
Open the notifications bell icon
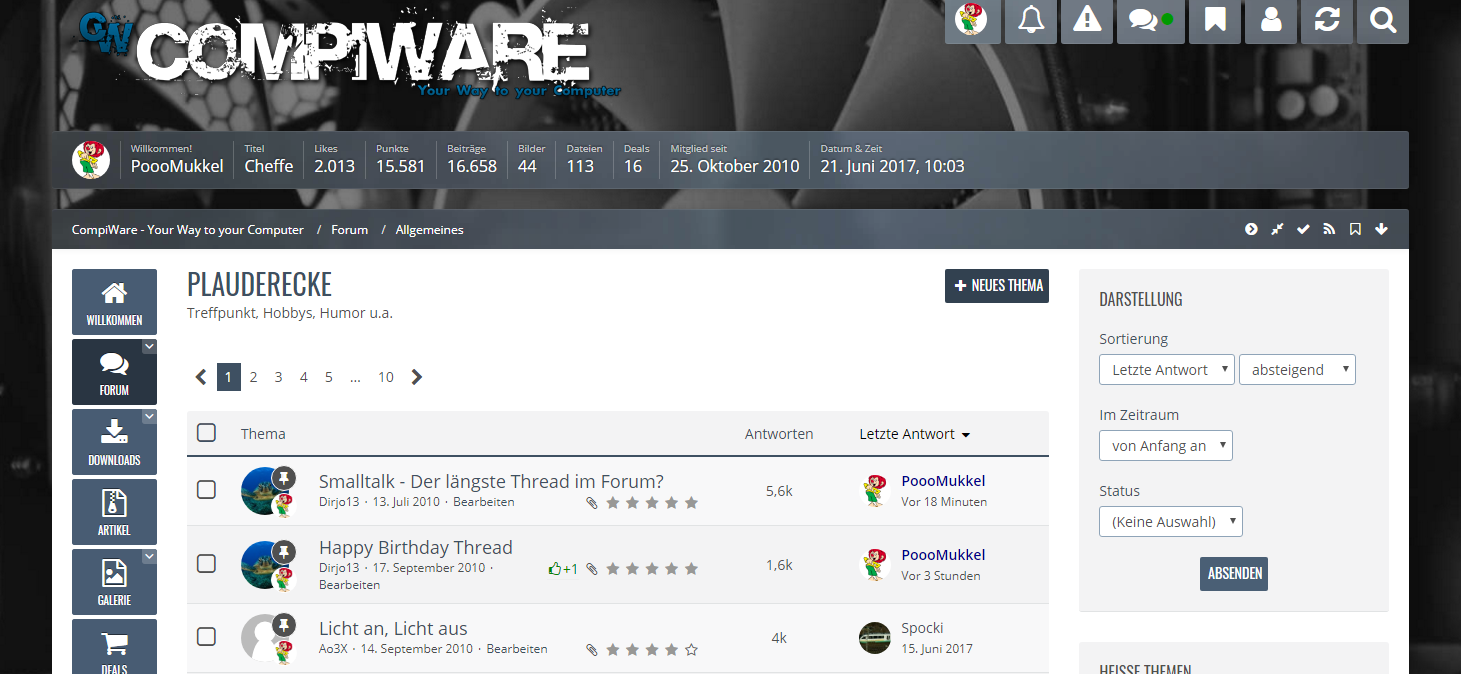coord(1031,21)
